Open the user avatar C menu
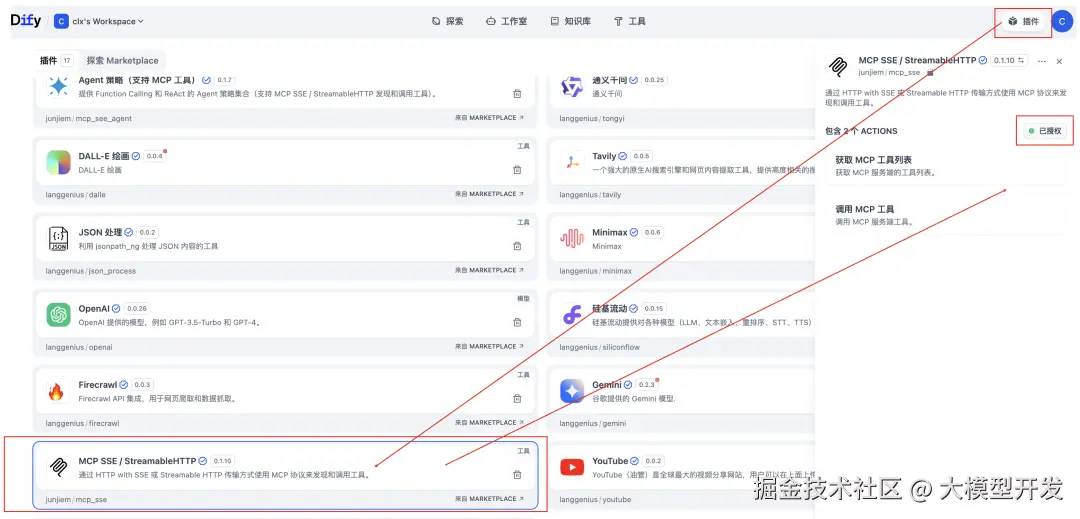 1062,21
